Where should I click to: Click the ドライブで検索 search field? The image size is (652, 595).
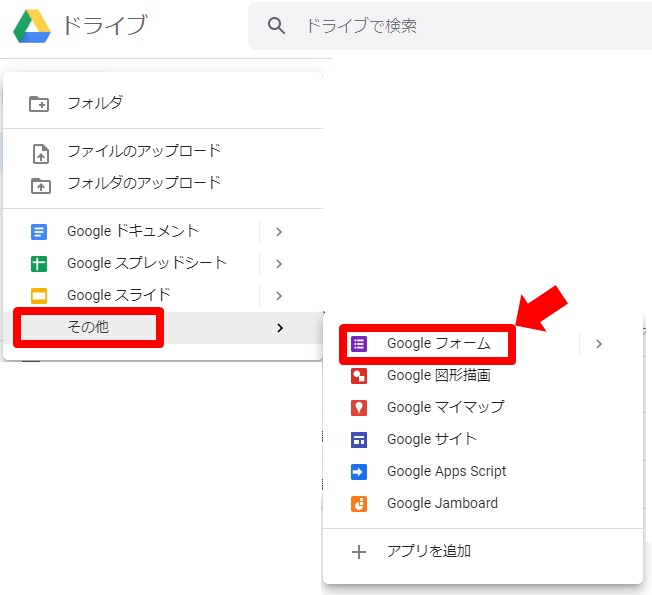click(450, 26)
